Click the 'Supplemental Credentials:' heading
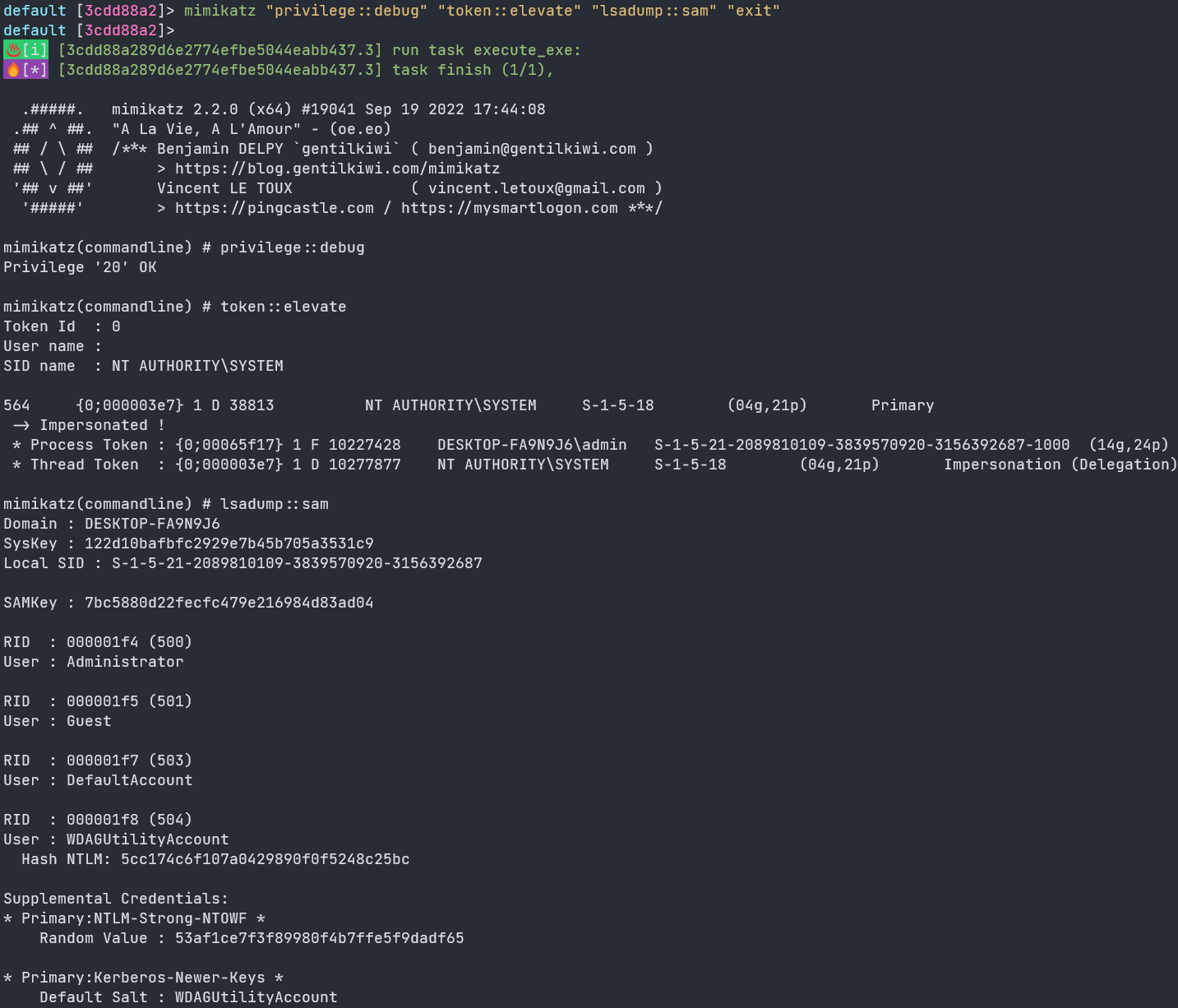 pos(116,899)
